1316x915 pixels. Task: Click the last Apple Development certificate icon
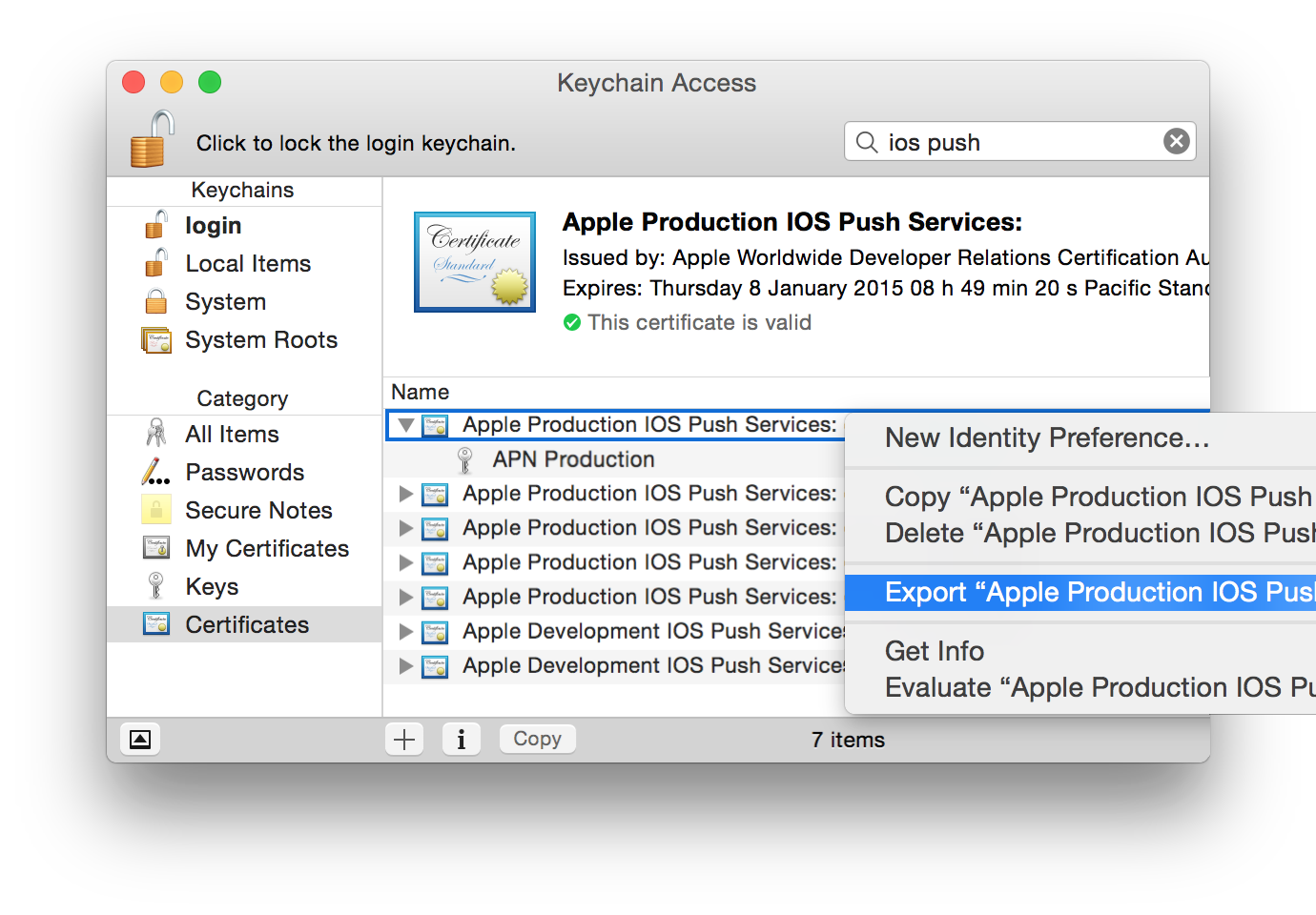coord(436,665)
